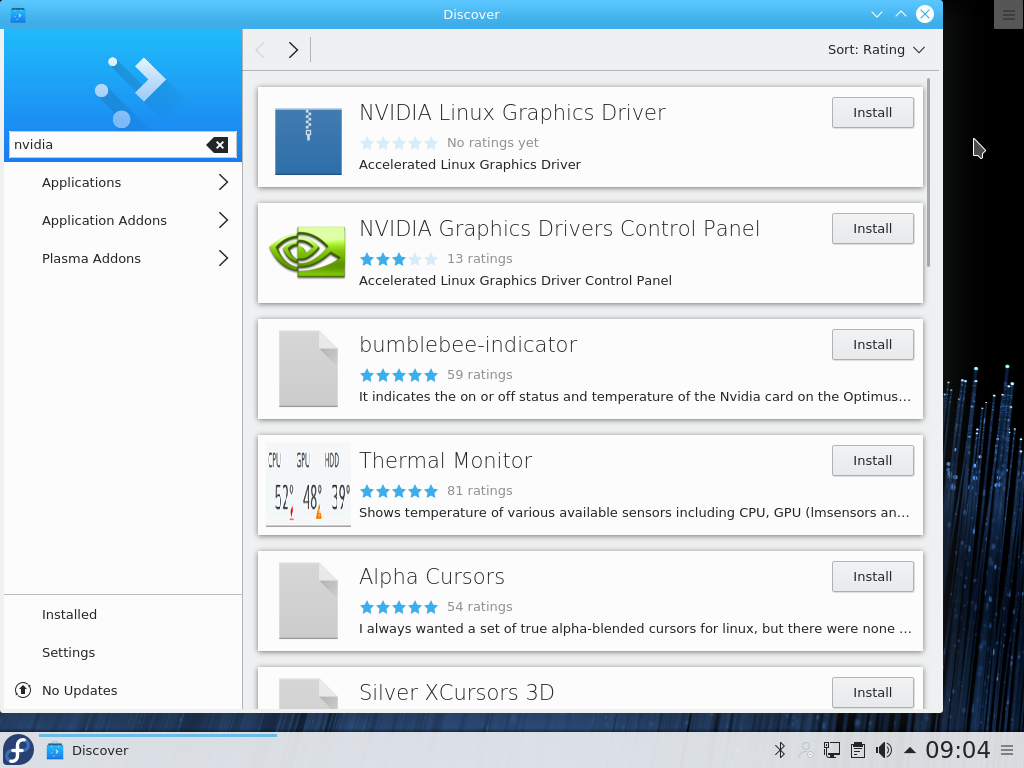This screenshot has height=768, width=1024.
Task: Open the Sort: Rating dropdown
Action: click(876, 50)
